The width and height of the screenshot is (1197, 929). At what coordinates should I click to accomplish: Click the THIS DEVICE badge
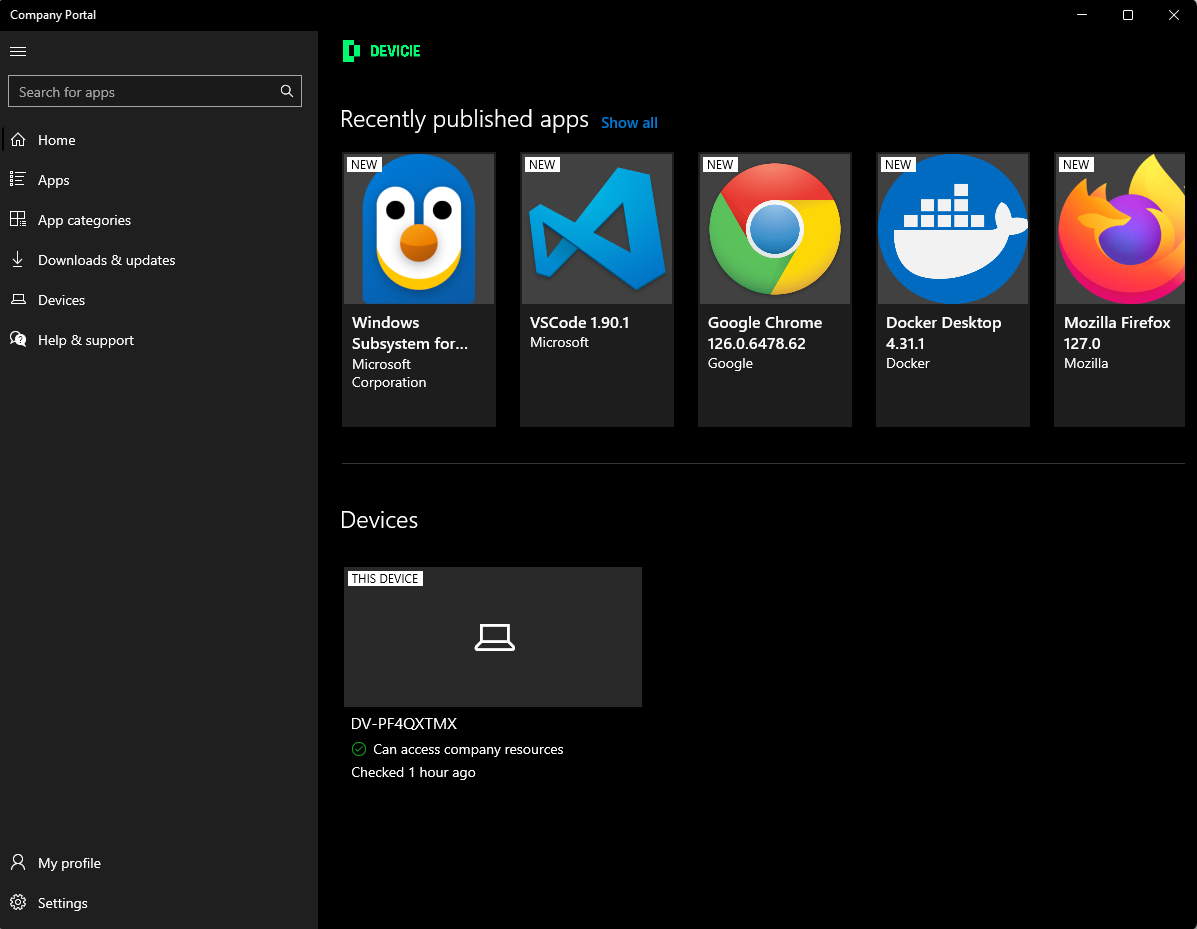pos(385,579)
